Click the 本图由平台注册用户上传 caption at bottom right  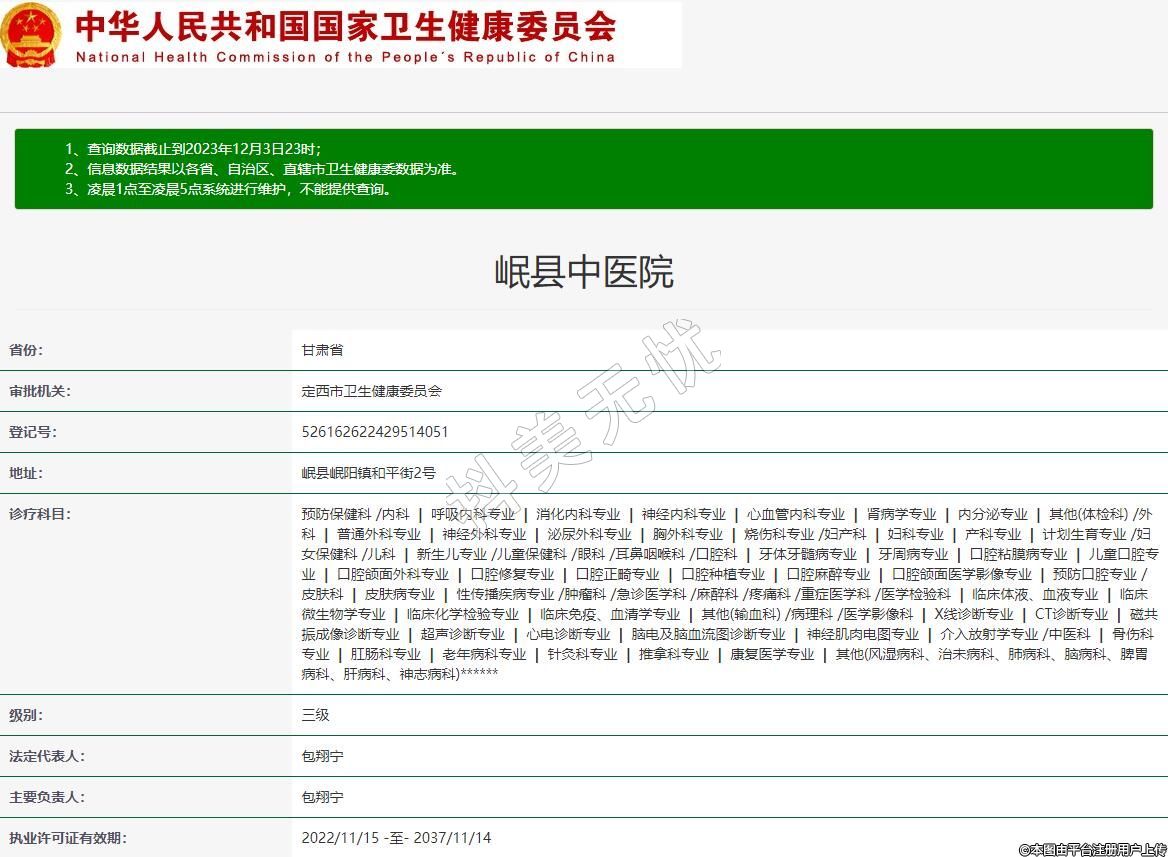point(1092,849)
